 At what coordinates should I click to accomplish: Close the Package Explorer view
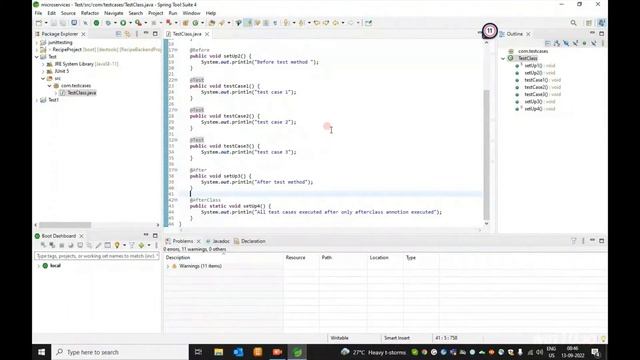(x=84, y=34)
